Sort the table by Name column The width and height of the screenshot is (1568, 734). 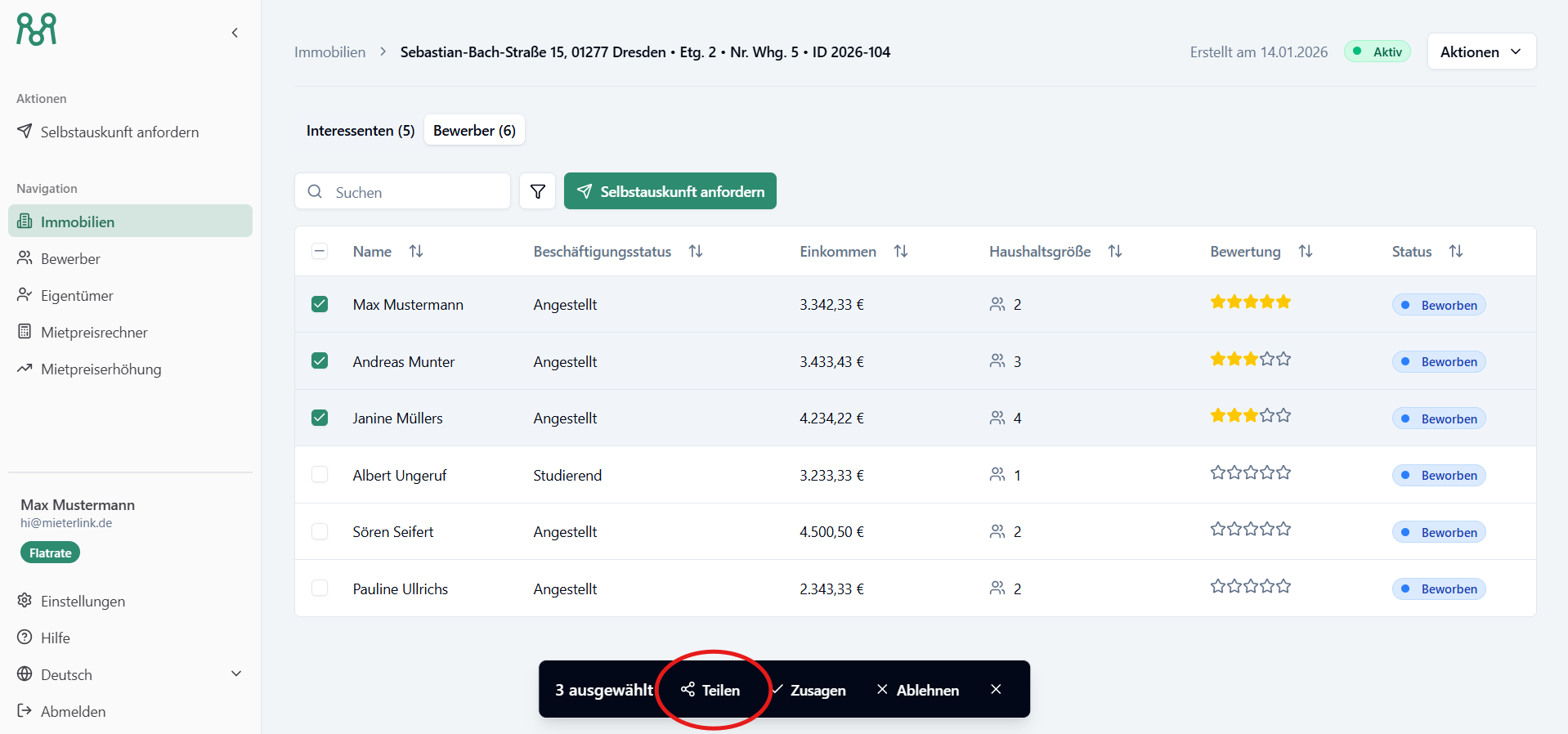tap(416, 252)
